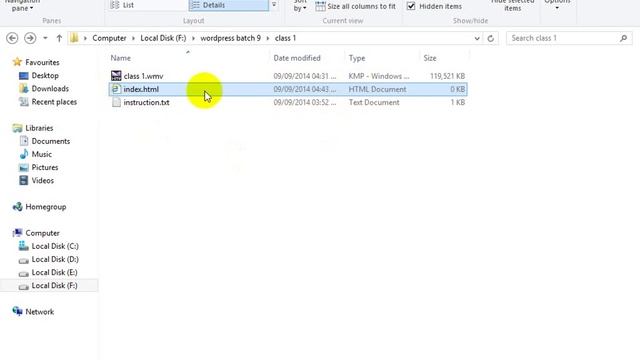
Task: Click Local Disk (F:) in breadcrumb
Action: tap(163, 38)
